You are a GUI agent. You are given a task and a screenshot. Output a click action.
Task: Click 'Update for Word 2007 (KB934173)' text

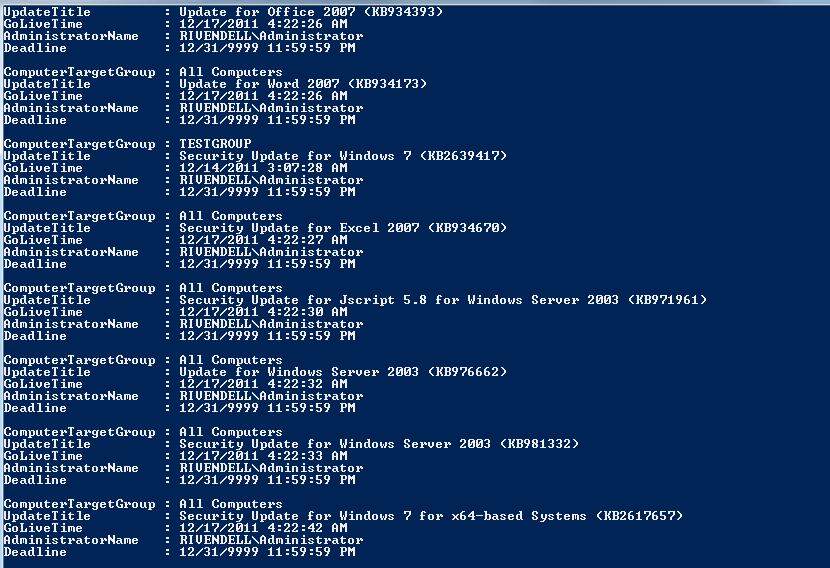pyautogui.click(x=303, y=84)
